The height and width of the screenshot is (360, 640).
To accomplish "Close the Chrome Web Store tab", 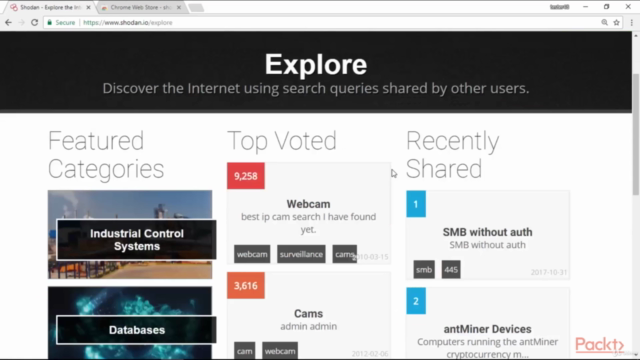I will click(x=179, y=7).
